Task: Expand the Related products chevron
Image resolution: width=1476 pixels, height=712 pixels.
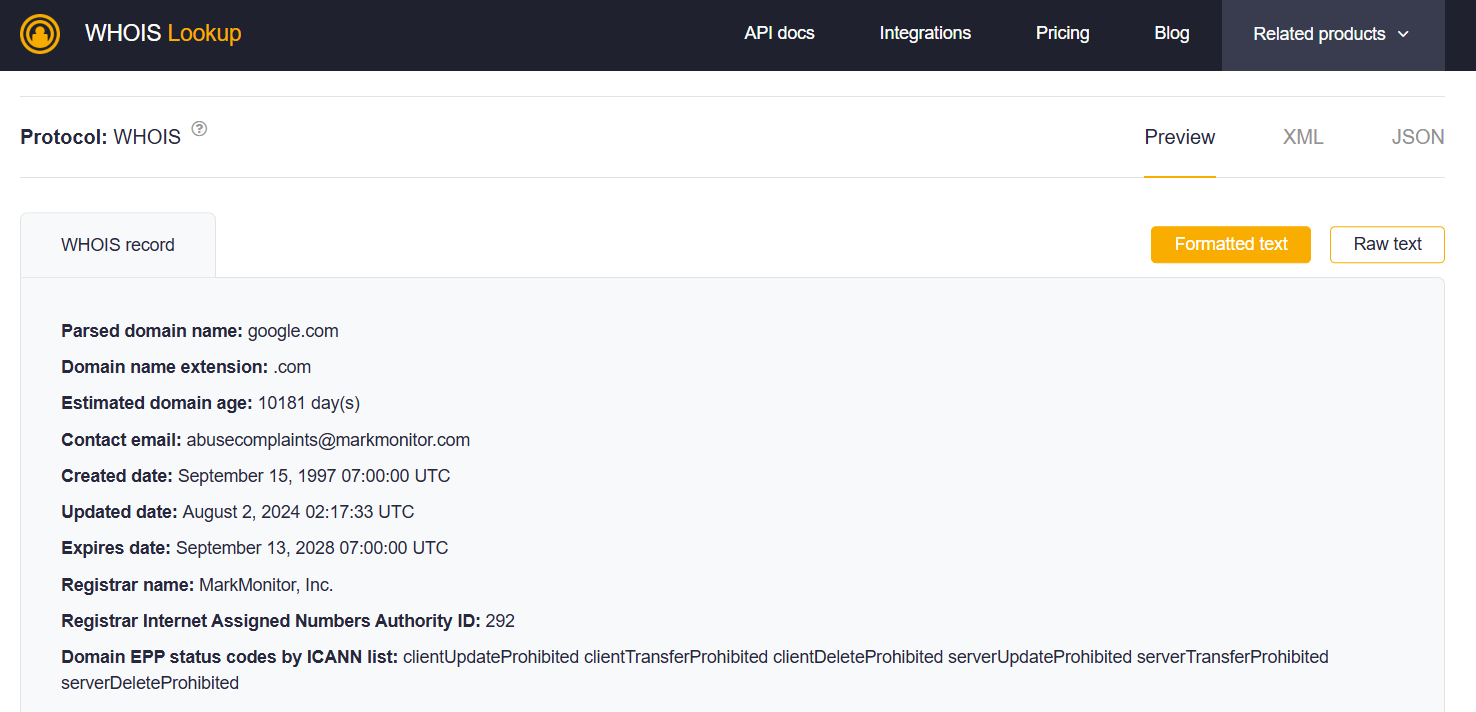Action: tap(1403, 34)
